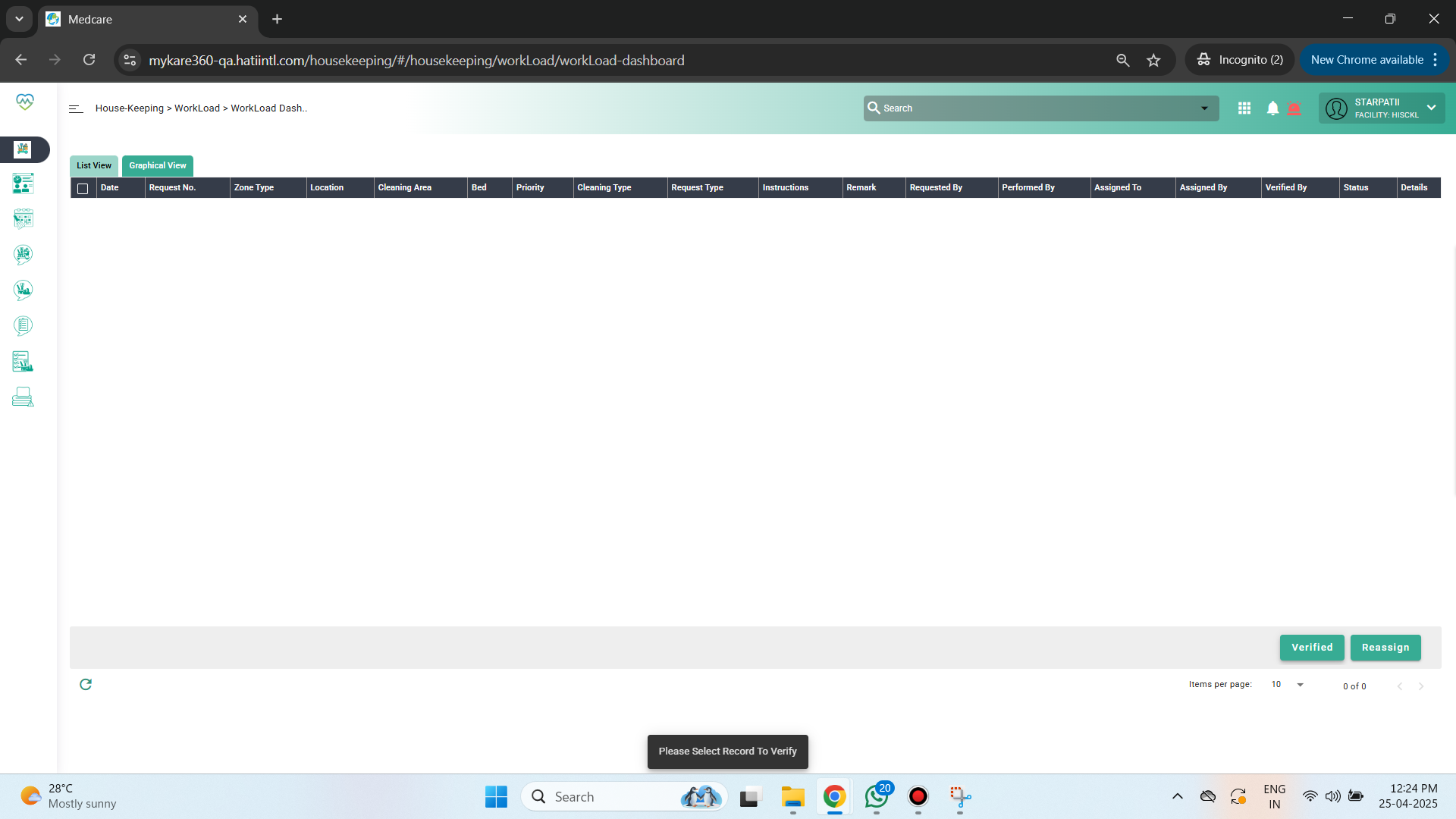Open Chrome menu three dots
This screenshot has width=1456, height=819.
1436,60
